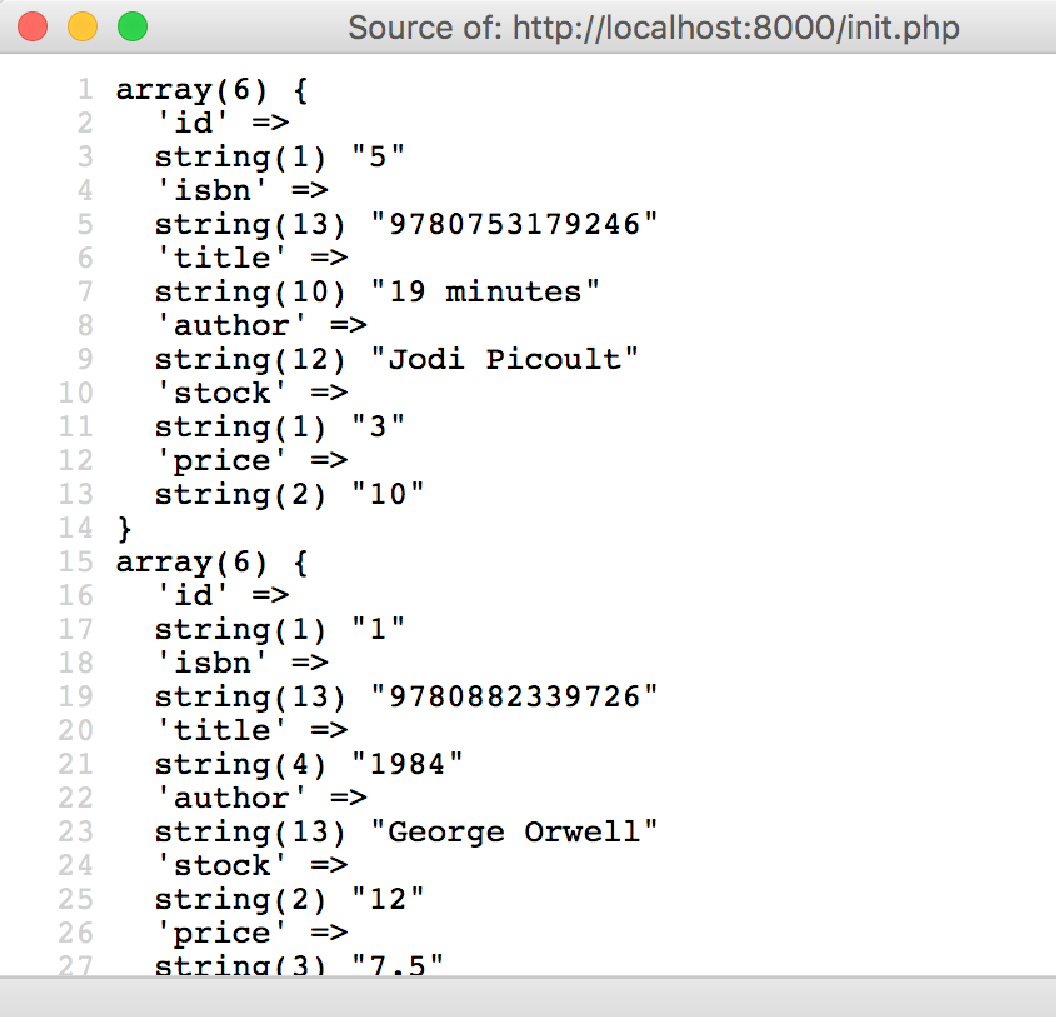Click the window title 'Source of: http://localhost:8000/init.php'
This screenshot has width=1056, height=1017.
tap(653, 28)
